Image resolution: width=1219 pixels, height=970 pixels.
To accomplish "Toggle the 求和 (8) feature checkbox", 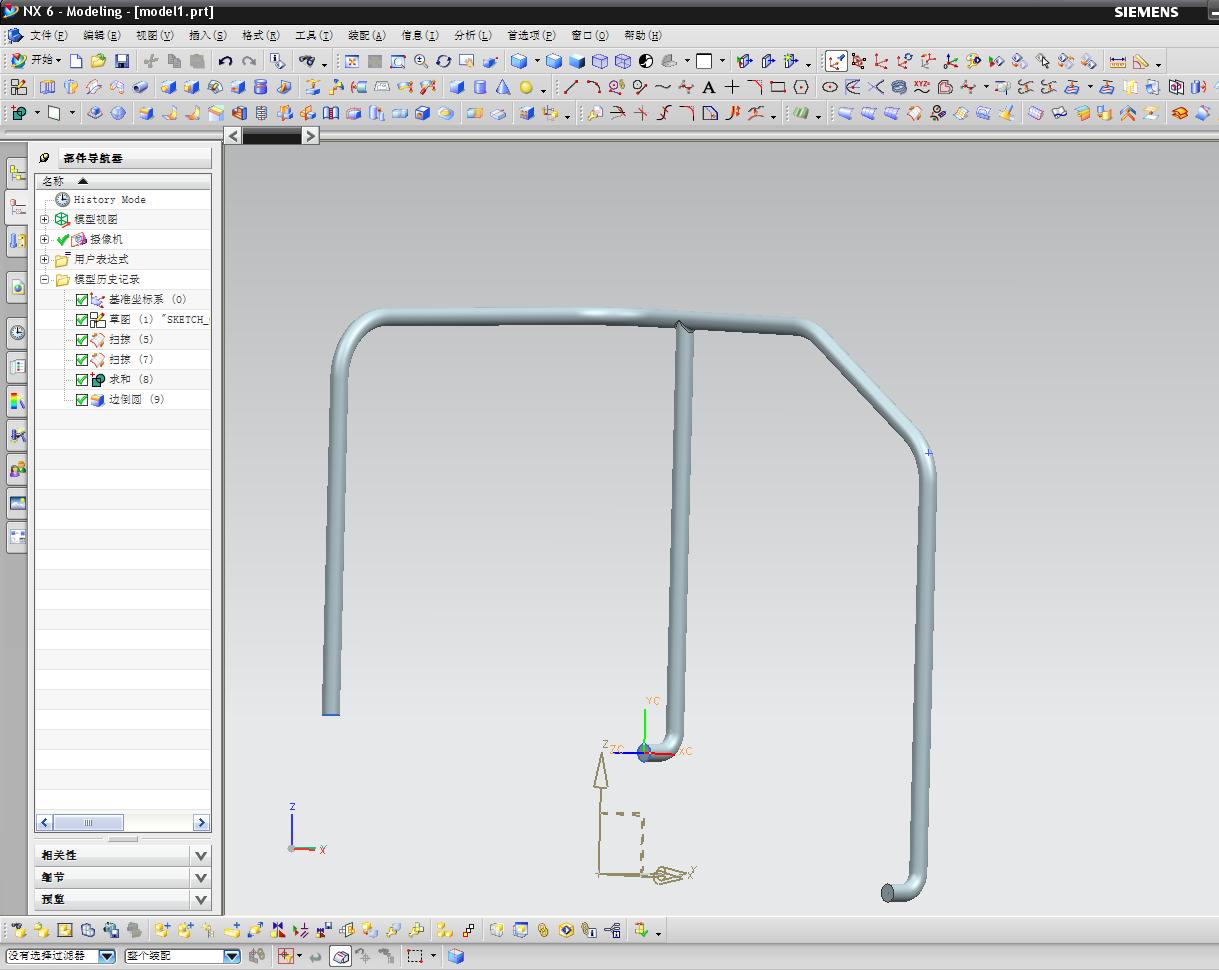I will [82, 380].
